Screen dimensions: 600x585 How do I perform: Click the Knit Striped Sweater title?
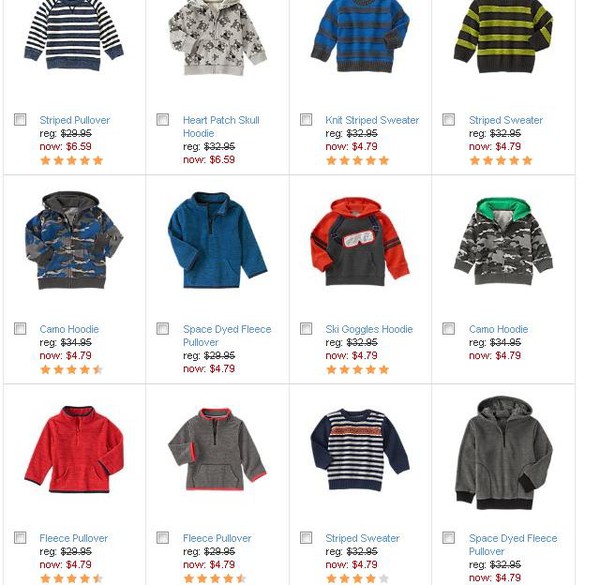click(372, 120)
